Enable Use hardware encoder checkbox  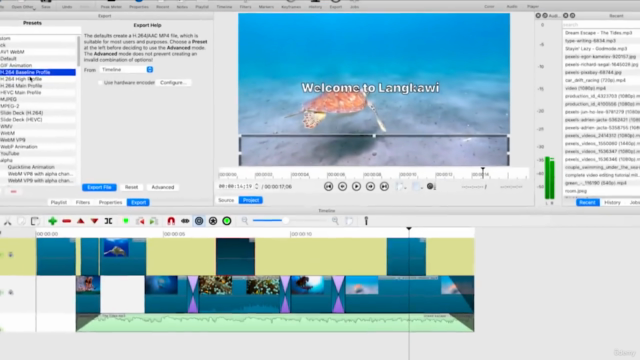(x=100, y=82)
